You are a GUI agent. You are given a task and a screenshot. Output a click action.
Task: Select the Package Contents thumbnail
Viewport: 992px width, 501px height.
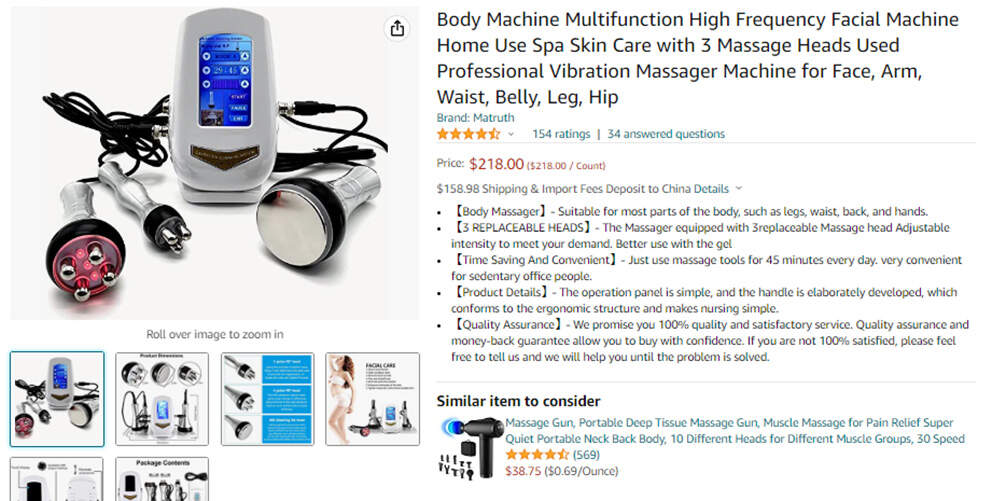coord(162,479)
